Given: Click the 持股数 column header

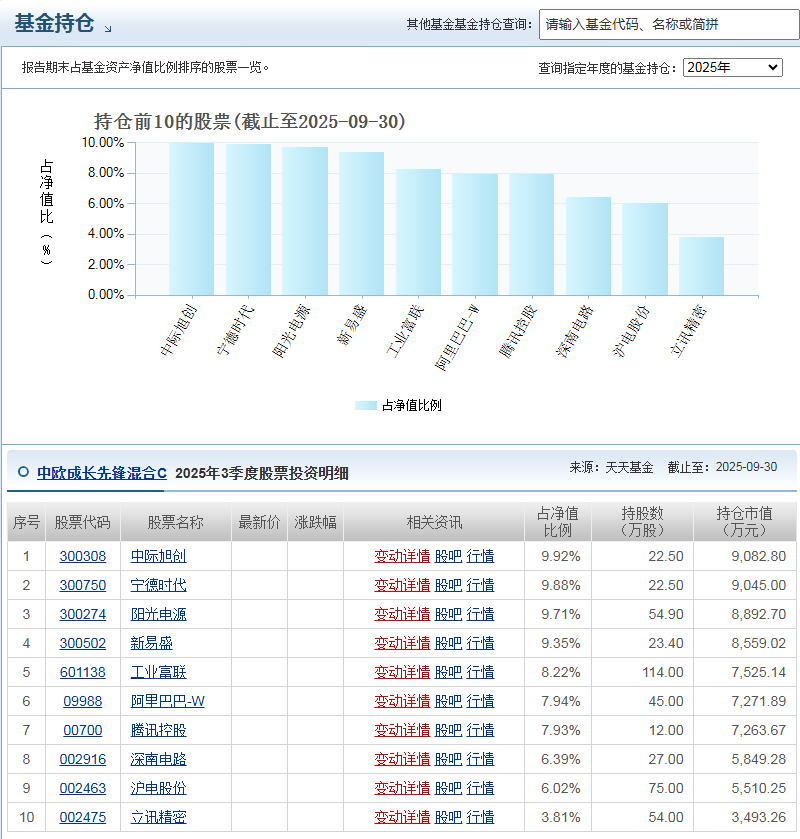Looking at the screenshot, I should point(642,522).
